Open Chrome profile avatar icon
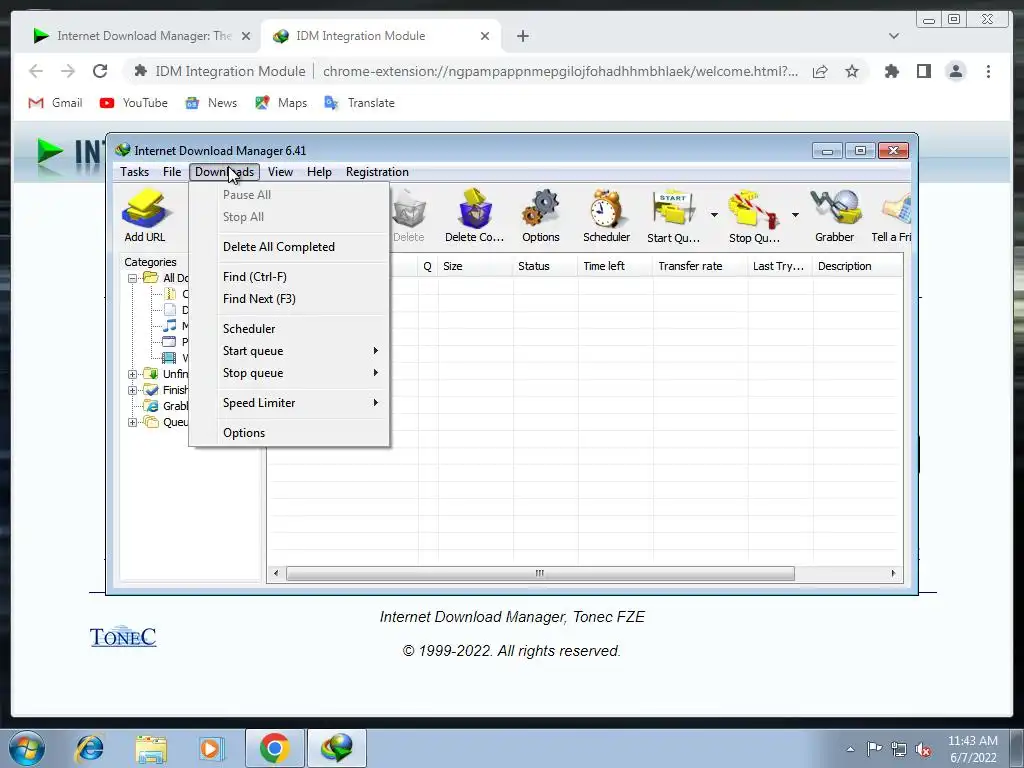This screenshot has height=768, width=1024. click(x=955, y=71)
